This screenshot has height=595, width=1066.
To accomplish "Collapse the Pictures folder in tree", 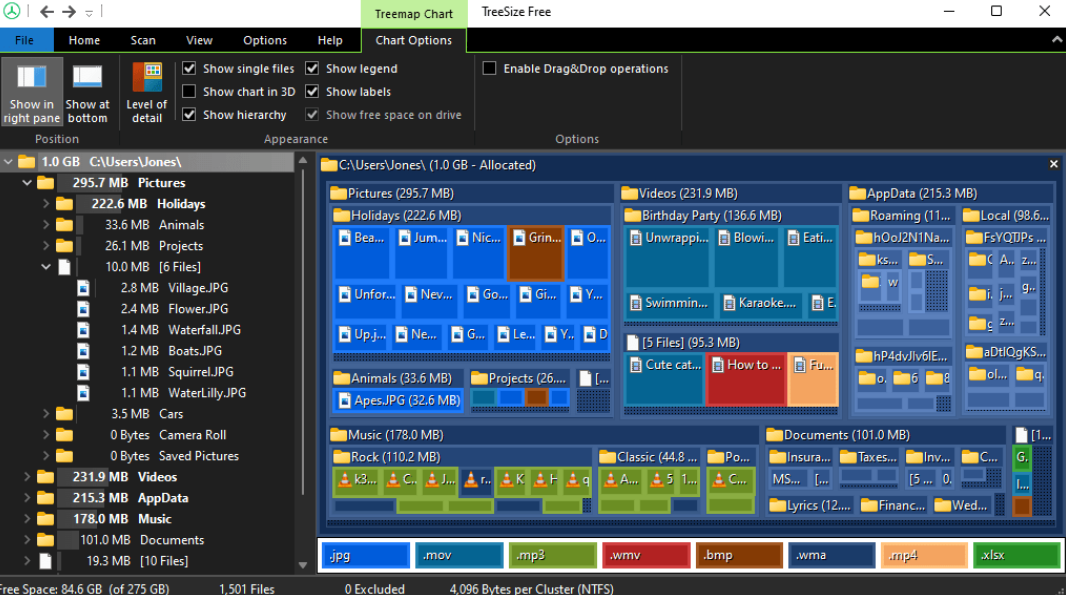I will 27,183.
